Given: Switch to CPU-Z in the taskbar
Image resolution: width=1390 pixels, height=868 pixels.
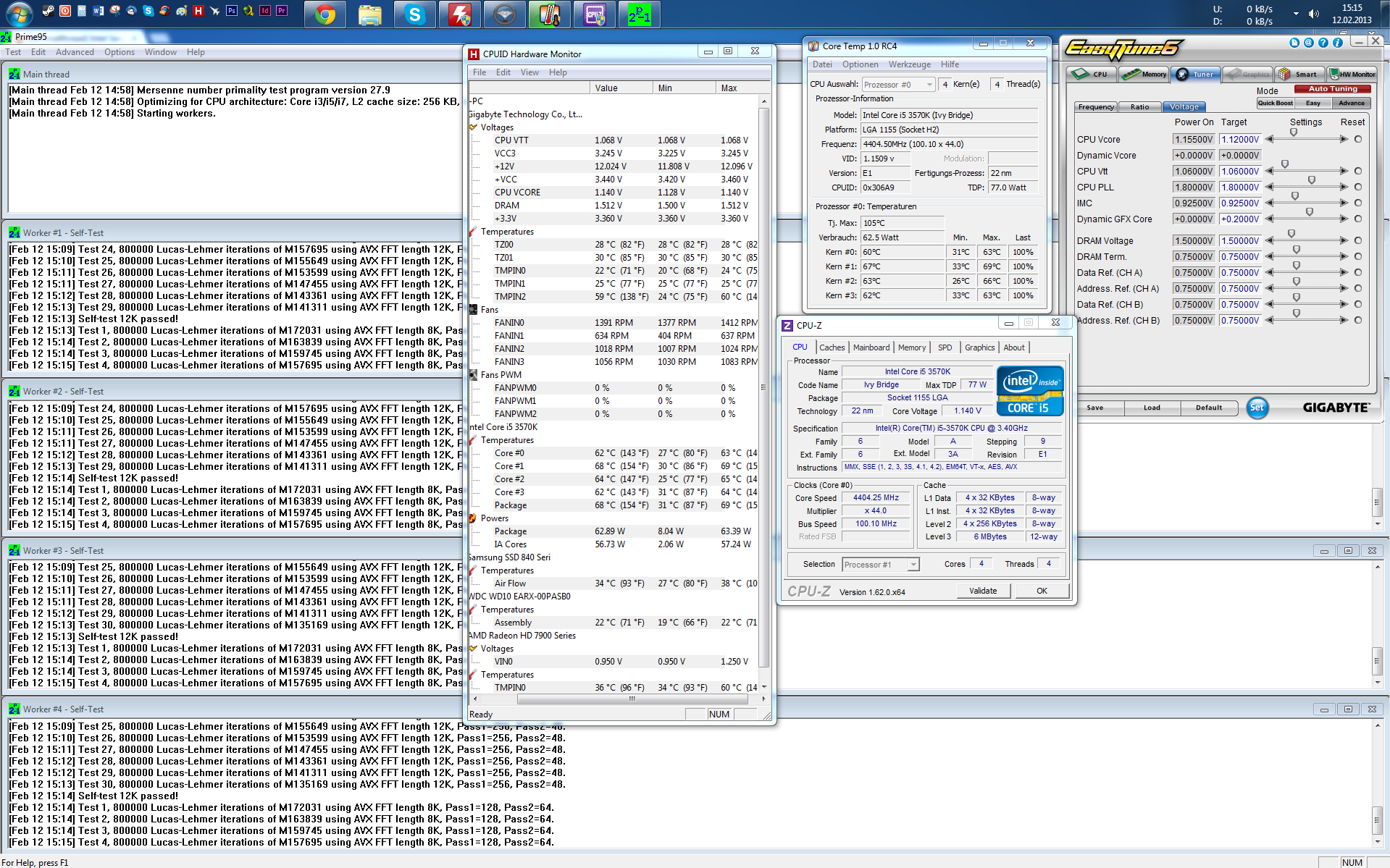Looking at the screenshot, I should point(595,14).
